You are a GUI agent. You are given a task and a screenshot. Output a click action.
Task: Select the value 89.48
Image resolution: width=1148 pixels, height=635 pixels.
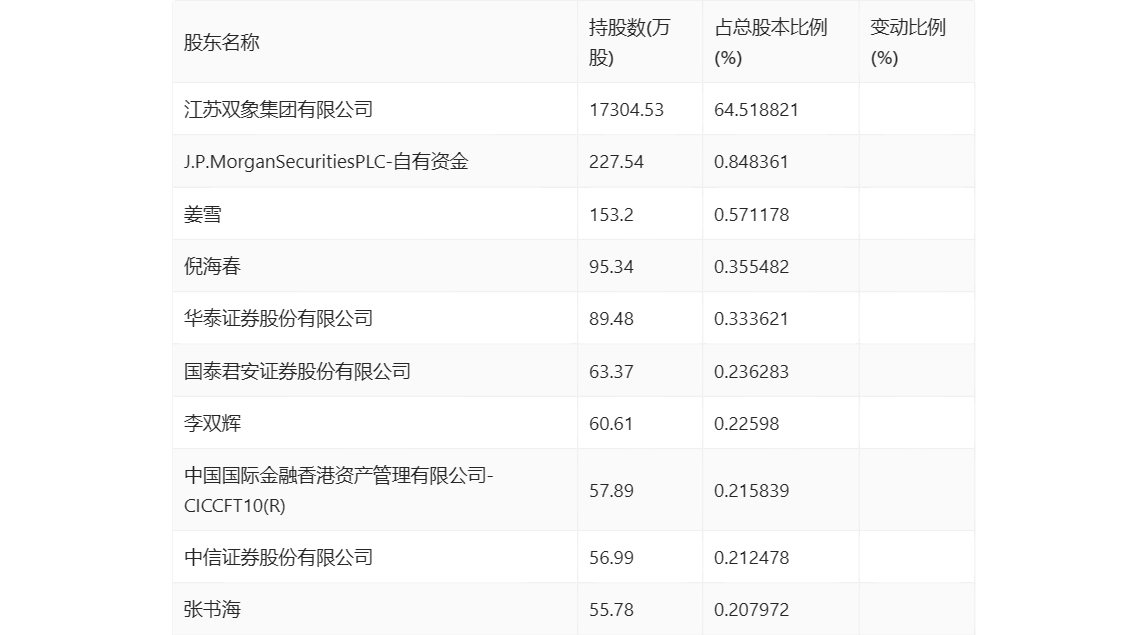click(611, 319)
